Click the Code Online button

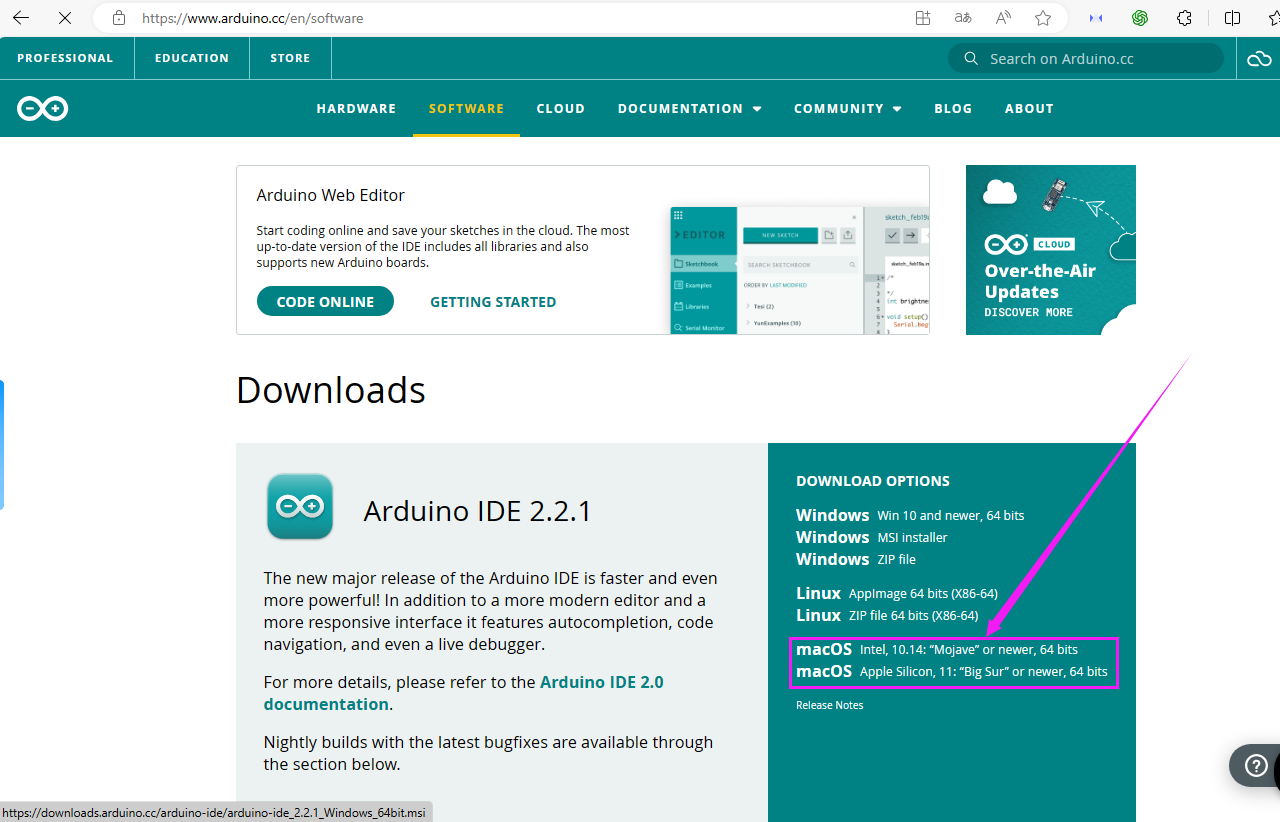[x=325, y=301]
